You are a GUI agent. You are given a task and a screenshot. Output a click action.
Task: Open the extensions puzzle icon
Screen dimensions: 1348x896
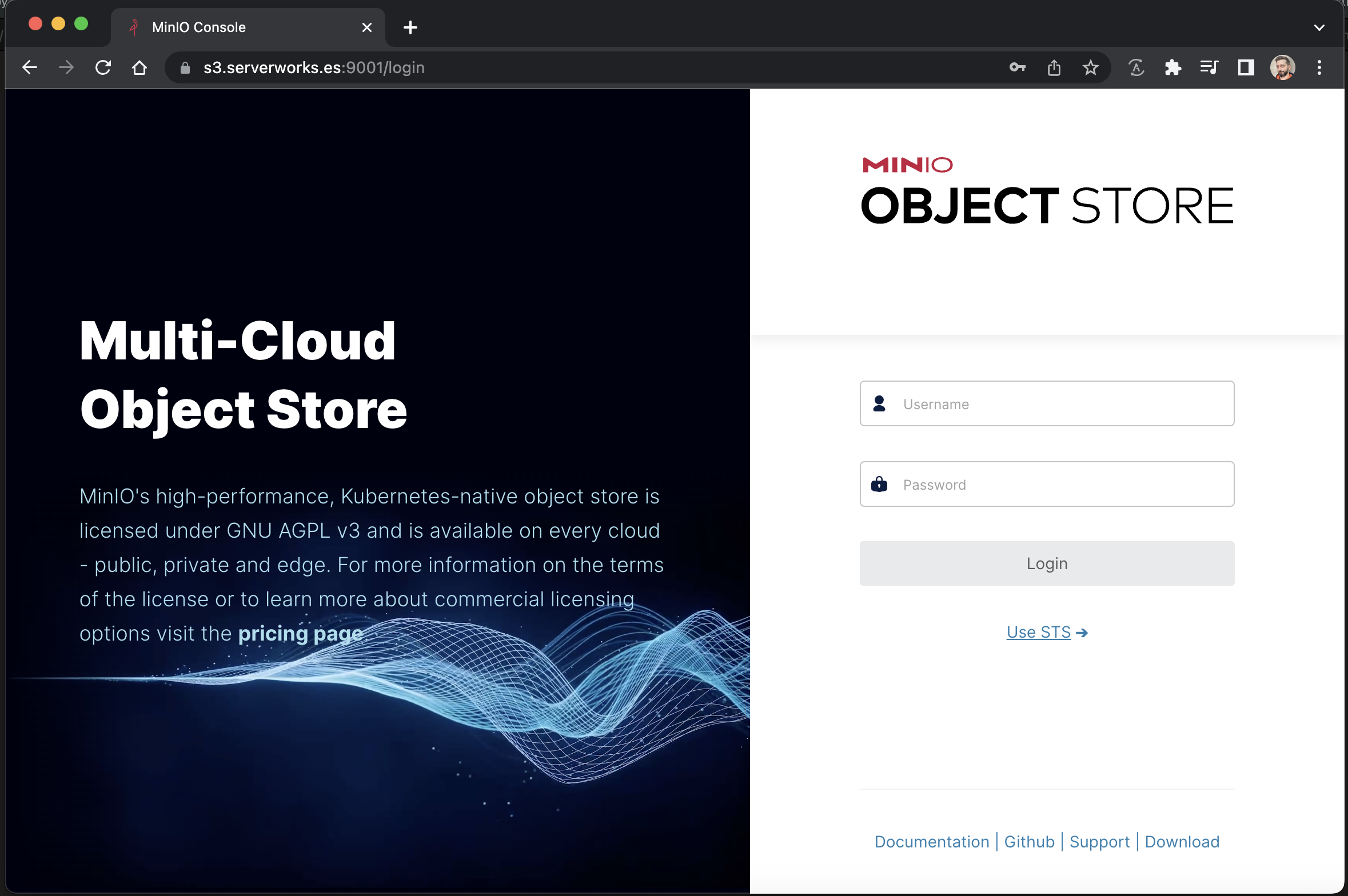(x=1172, y=67)
